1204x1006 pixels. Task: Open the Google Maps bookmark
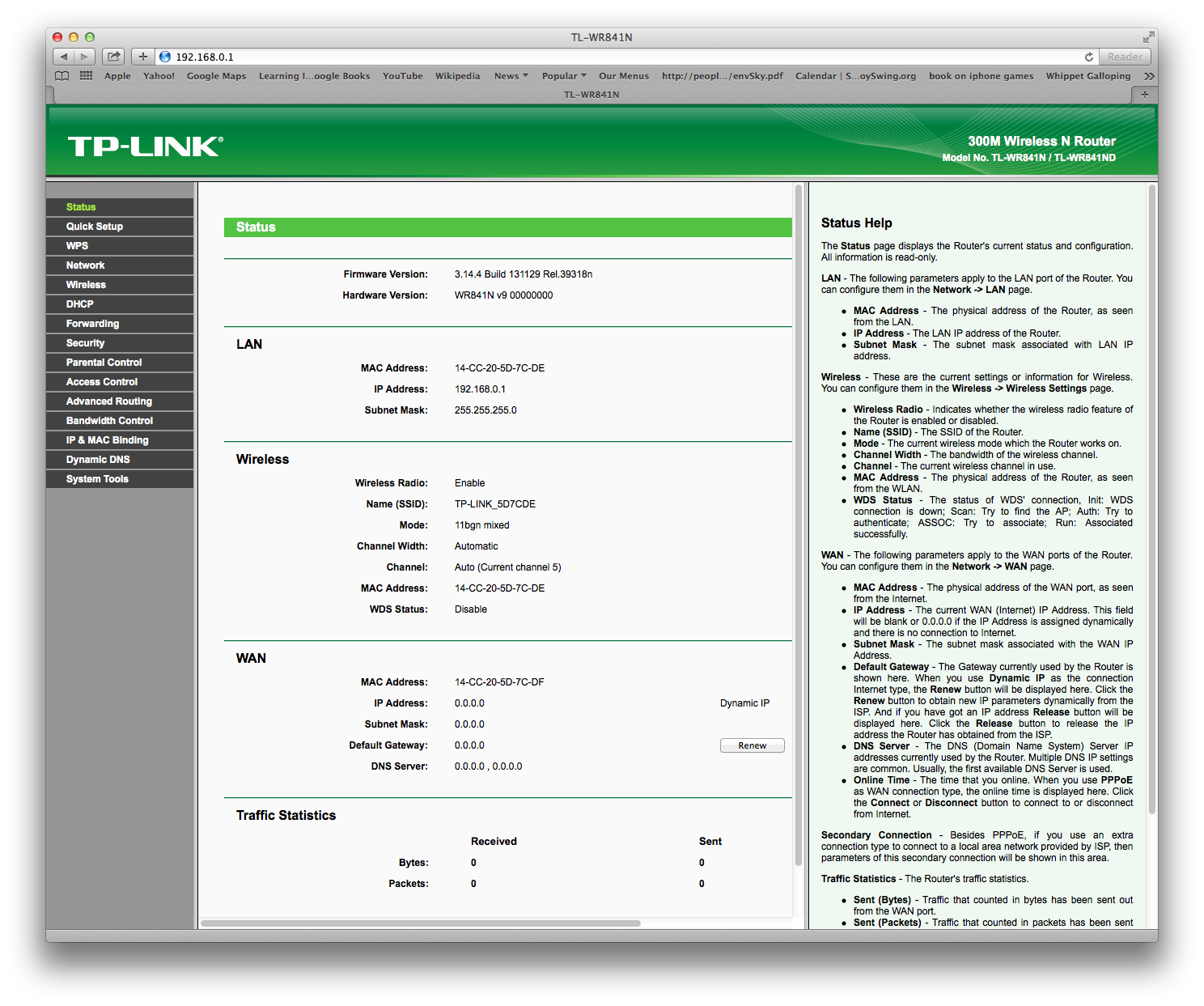(x=216, y=76)
